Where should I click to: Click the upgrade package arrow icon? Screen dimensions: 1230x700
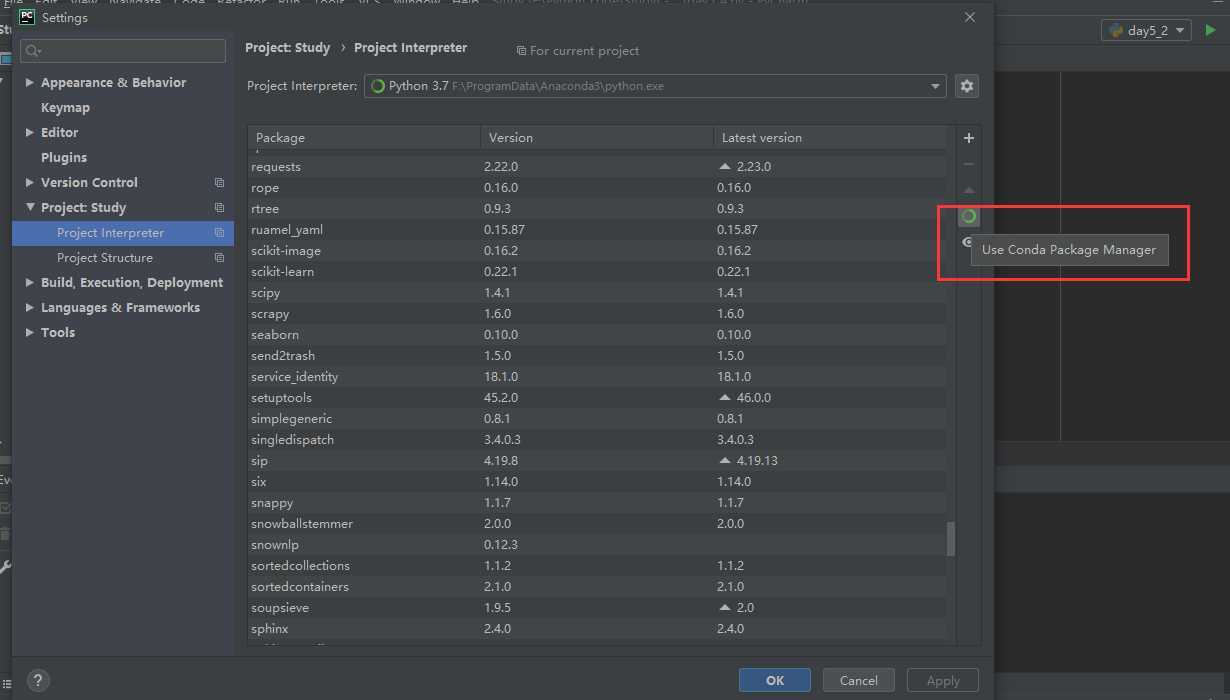pos(968,190)
